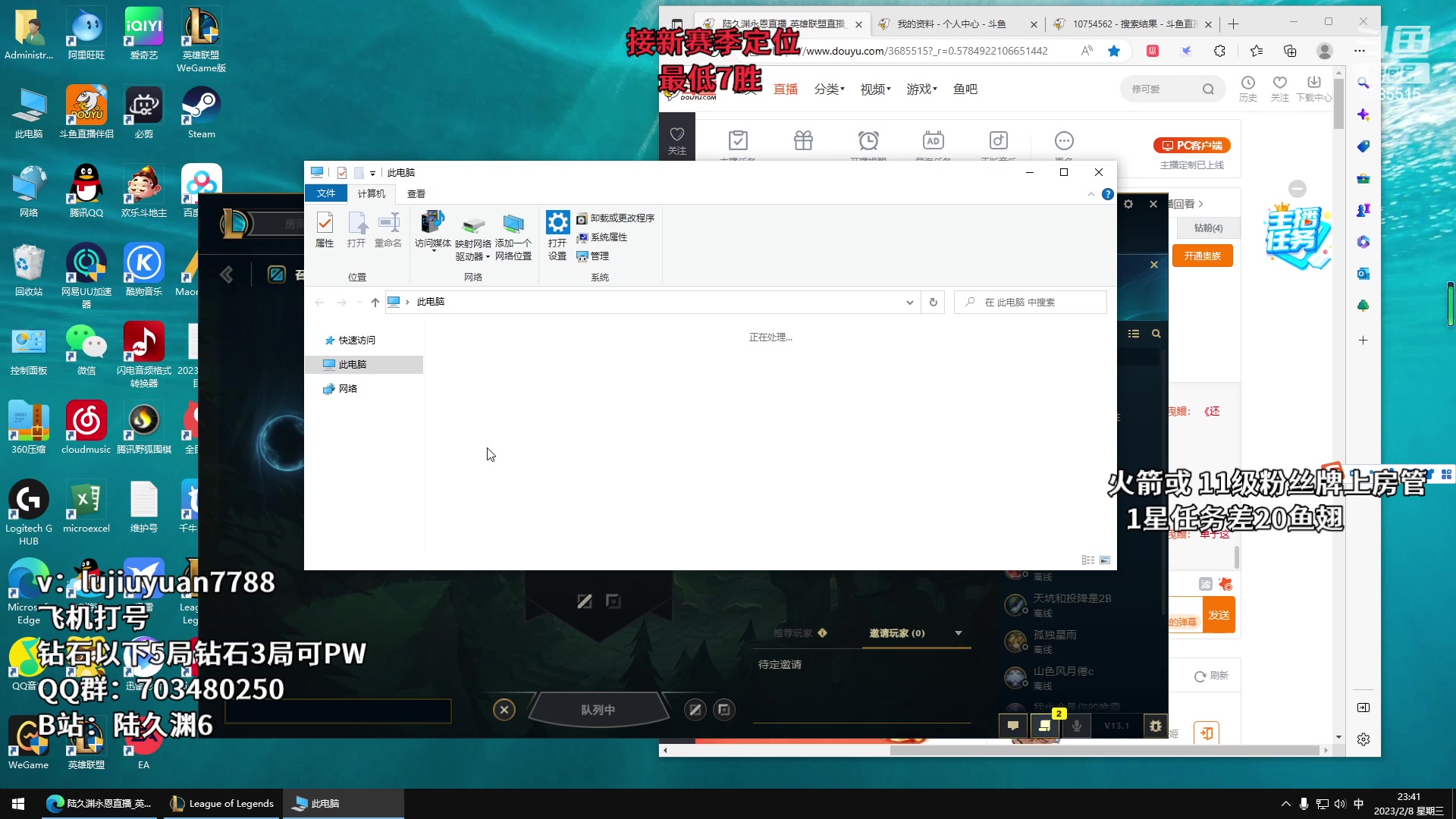The height and width of the screenshot is (819, 1456).
Task: Toggle the League voice microphone icon
Action: [1077, 726]
